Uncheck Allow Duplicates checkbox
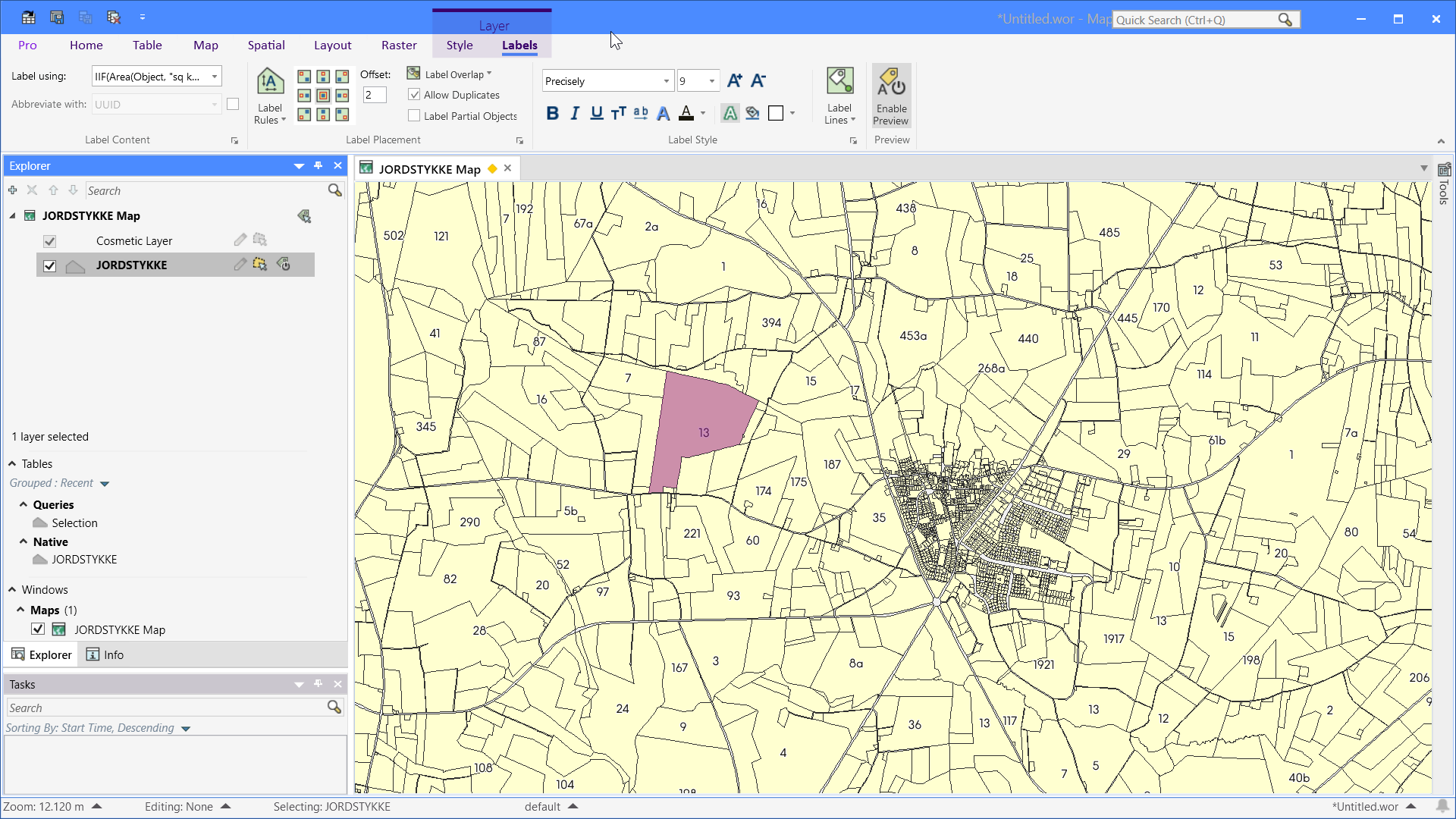Image resolution: width=1456 pixels, height=819 pixels. tap(414, 95)
